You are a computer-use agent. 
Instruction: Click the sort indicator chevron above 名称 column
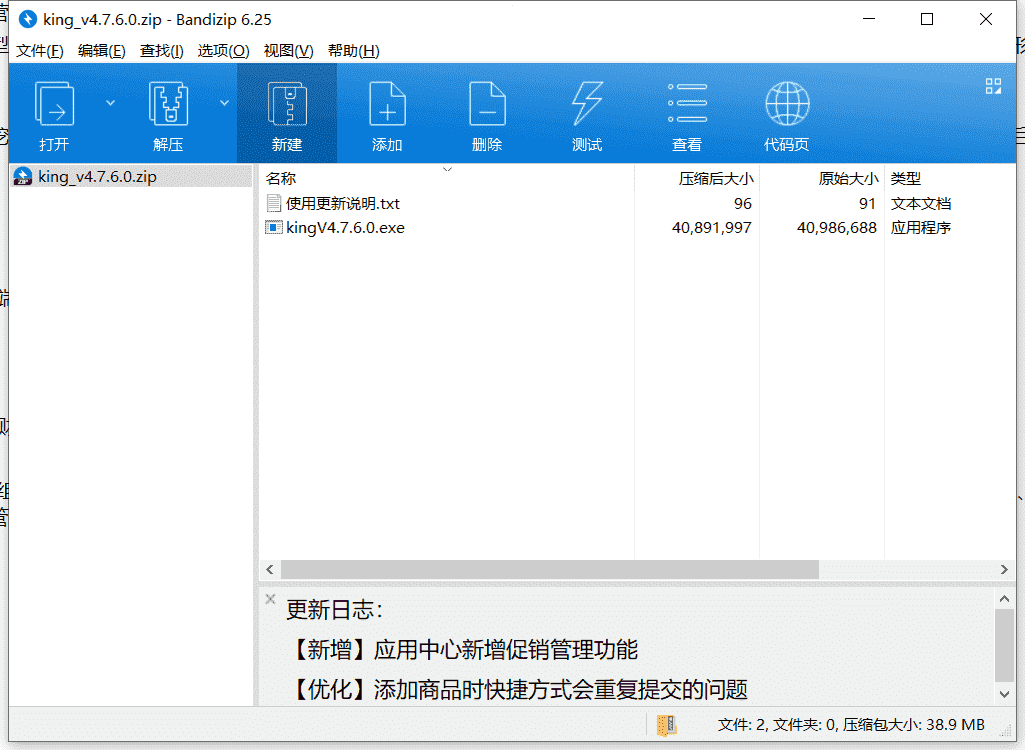[x=447, y=169]
